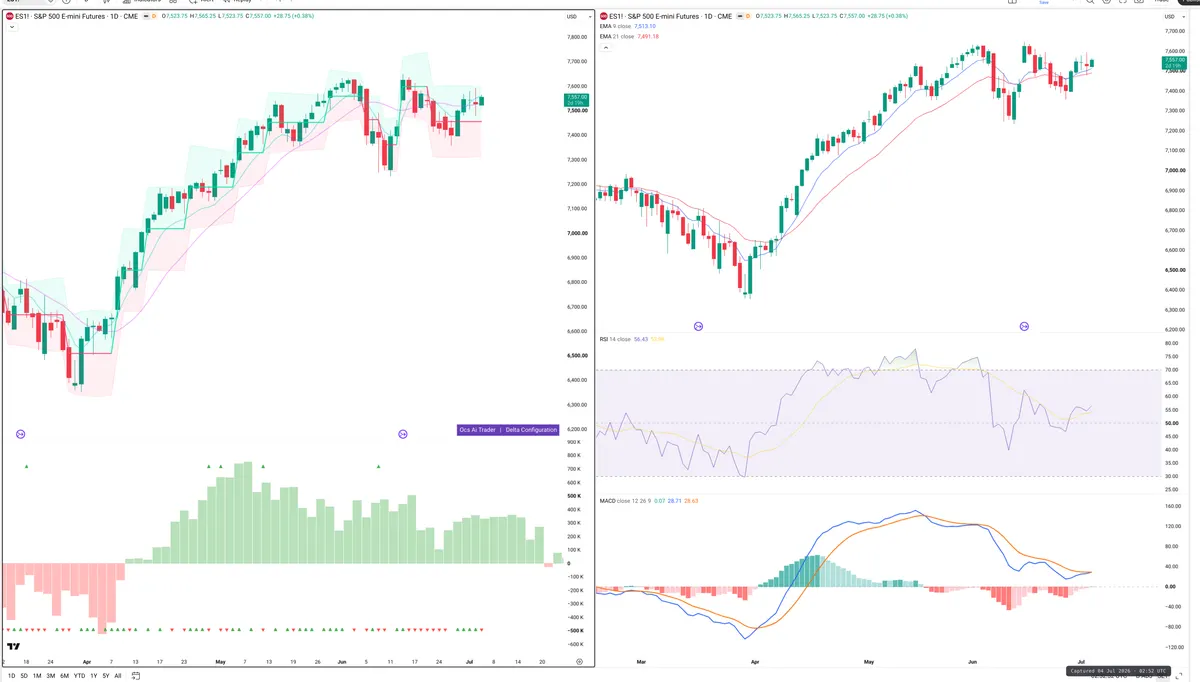Select the 5D time range
Viewport: 1200px width, 682px height.
24,676
